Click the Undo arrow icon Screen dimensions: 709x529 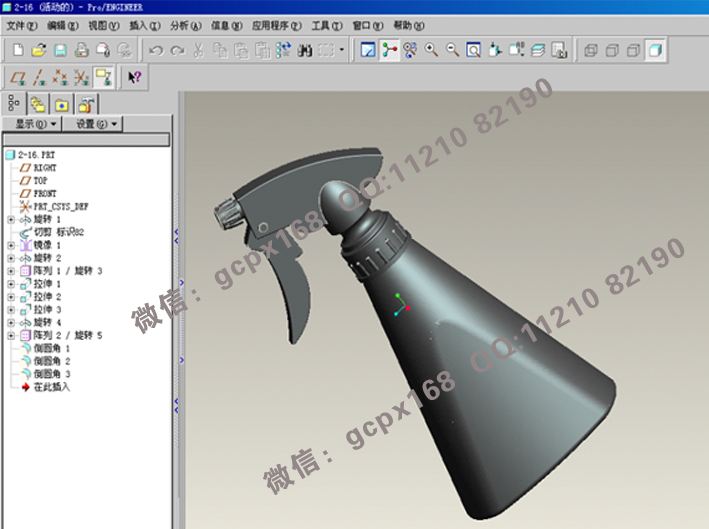(x=155, y=49)
